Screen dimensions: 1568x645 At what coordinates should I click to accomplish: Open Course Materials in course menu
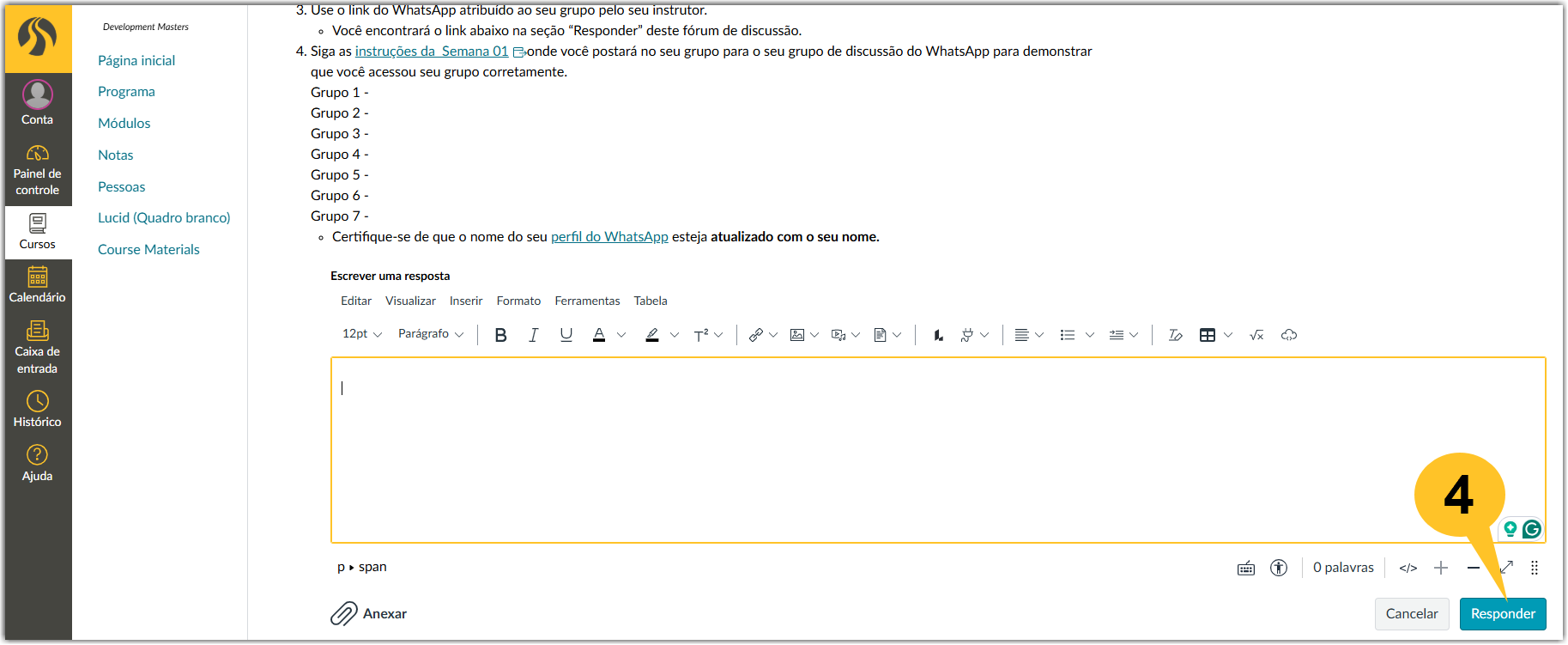(x=148, y=250)
